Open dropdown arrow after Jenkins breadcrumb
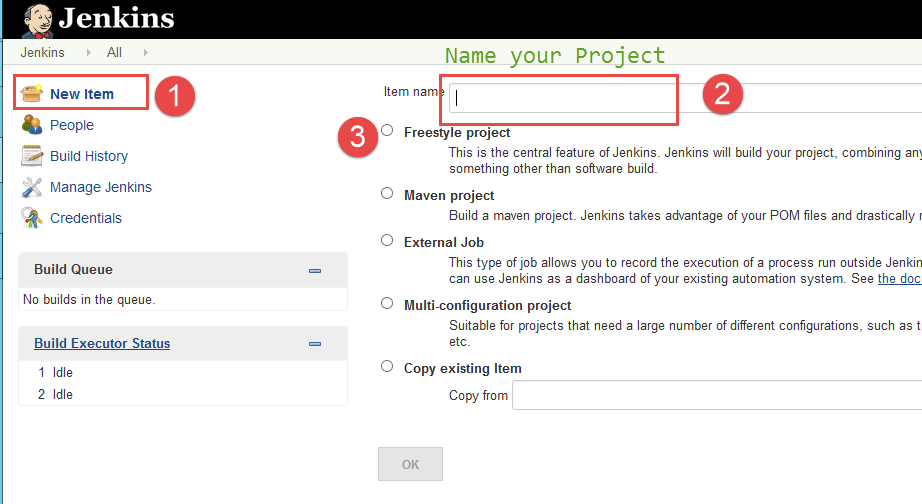922x504 pixels. [x=87, y=52]
